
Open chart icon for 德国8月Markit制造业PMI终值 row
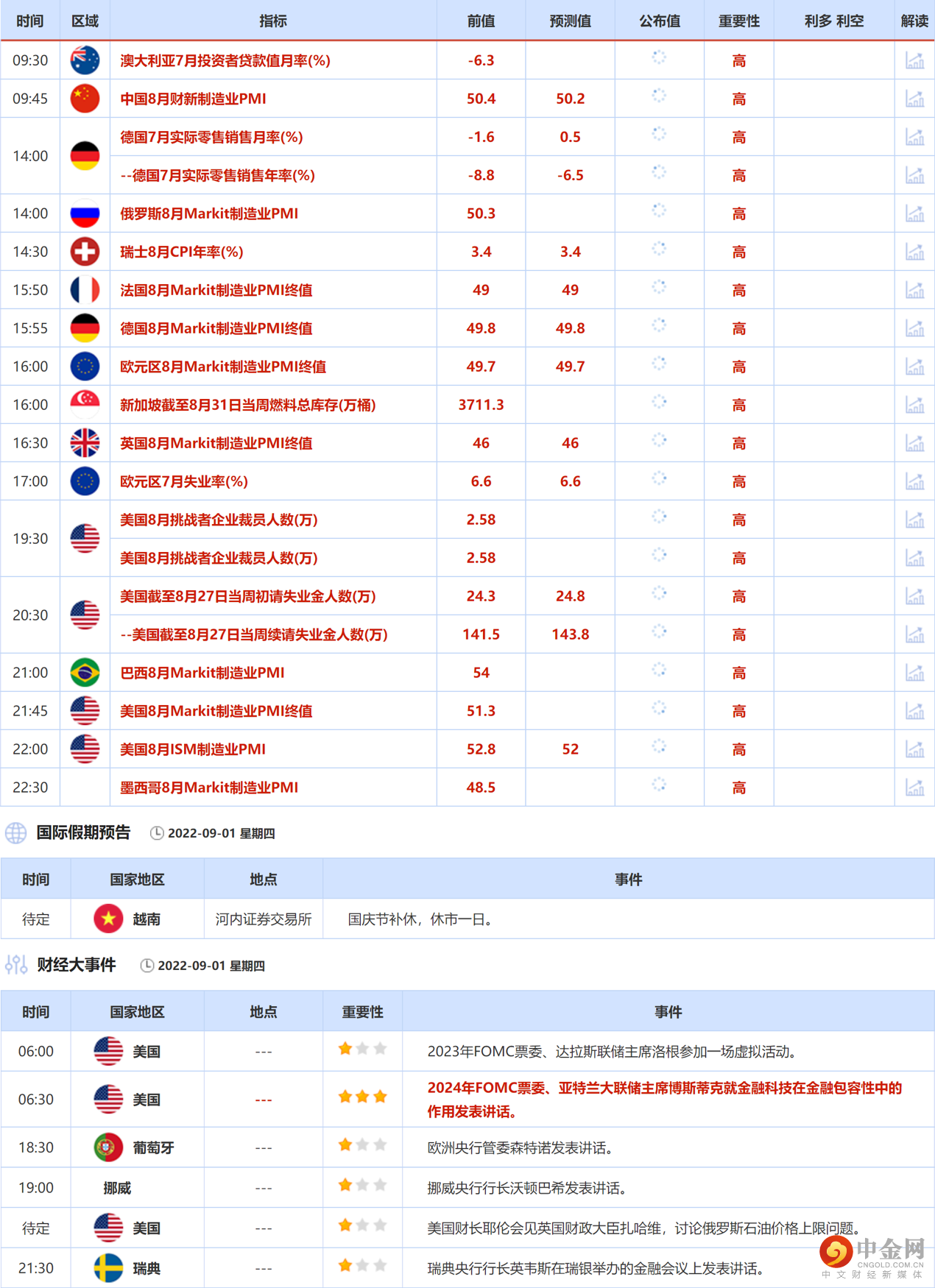pyautogui.click(x=914, y=328)
